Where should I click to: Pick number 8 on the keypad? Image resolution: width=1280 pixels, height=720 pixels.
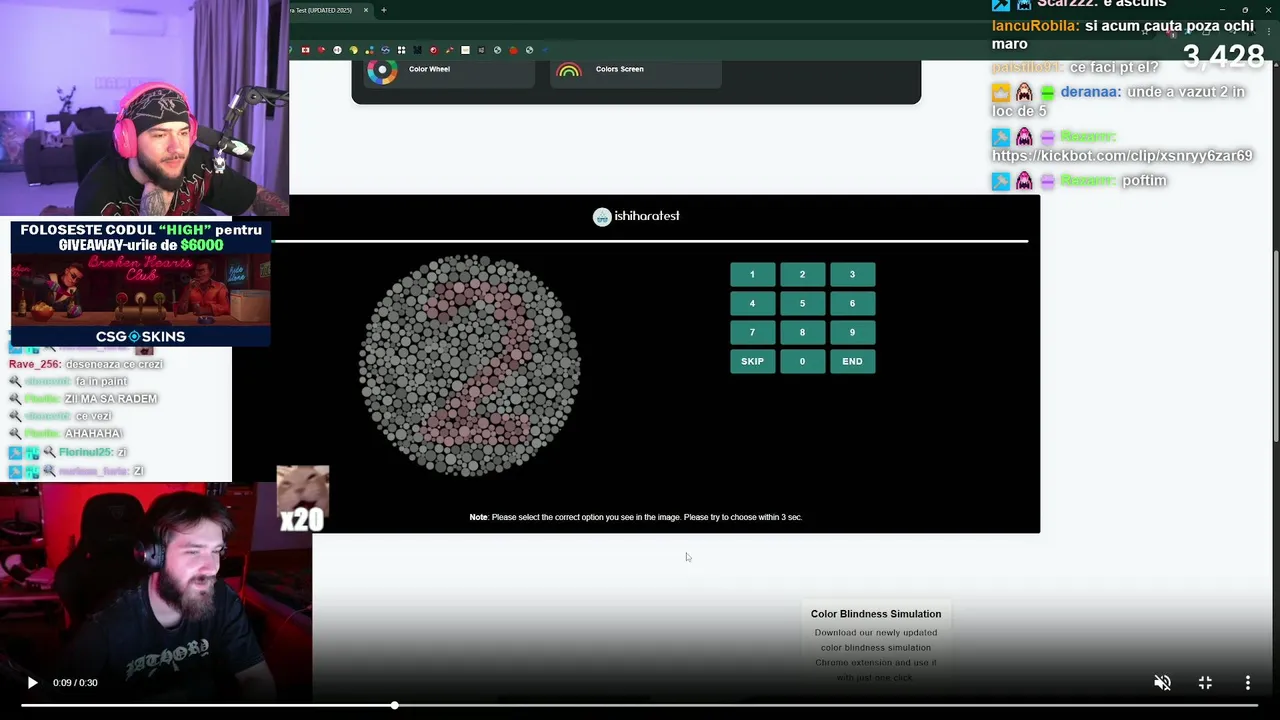coord(802,332)
